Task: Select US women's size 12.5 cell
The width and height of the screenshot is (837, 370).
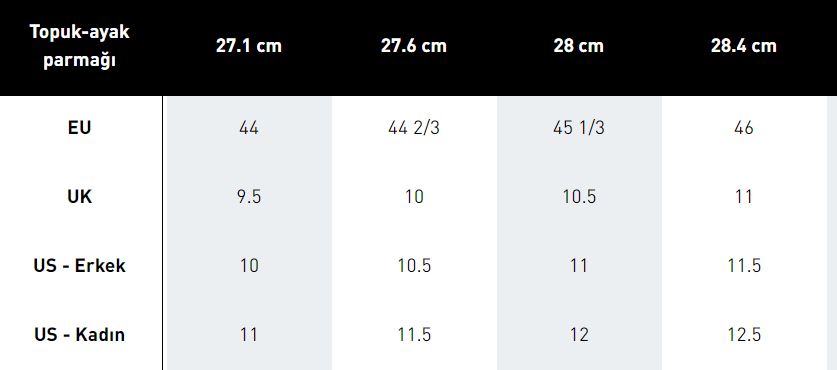Action: click(744, 334)
